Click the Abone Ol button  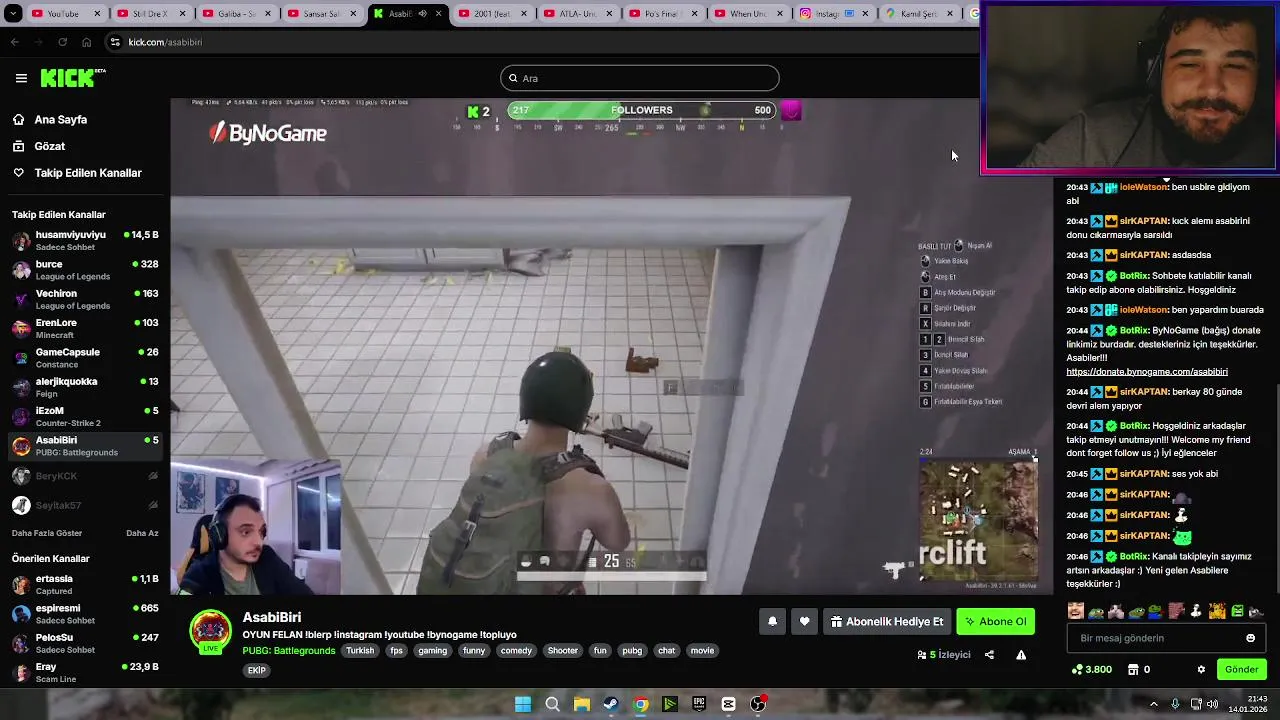(995, 621)
